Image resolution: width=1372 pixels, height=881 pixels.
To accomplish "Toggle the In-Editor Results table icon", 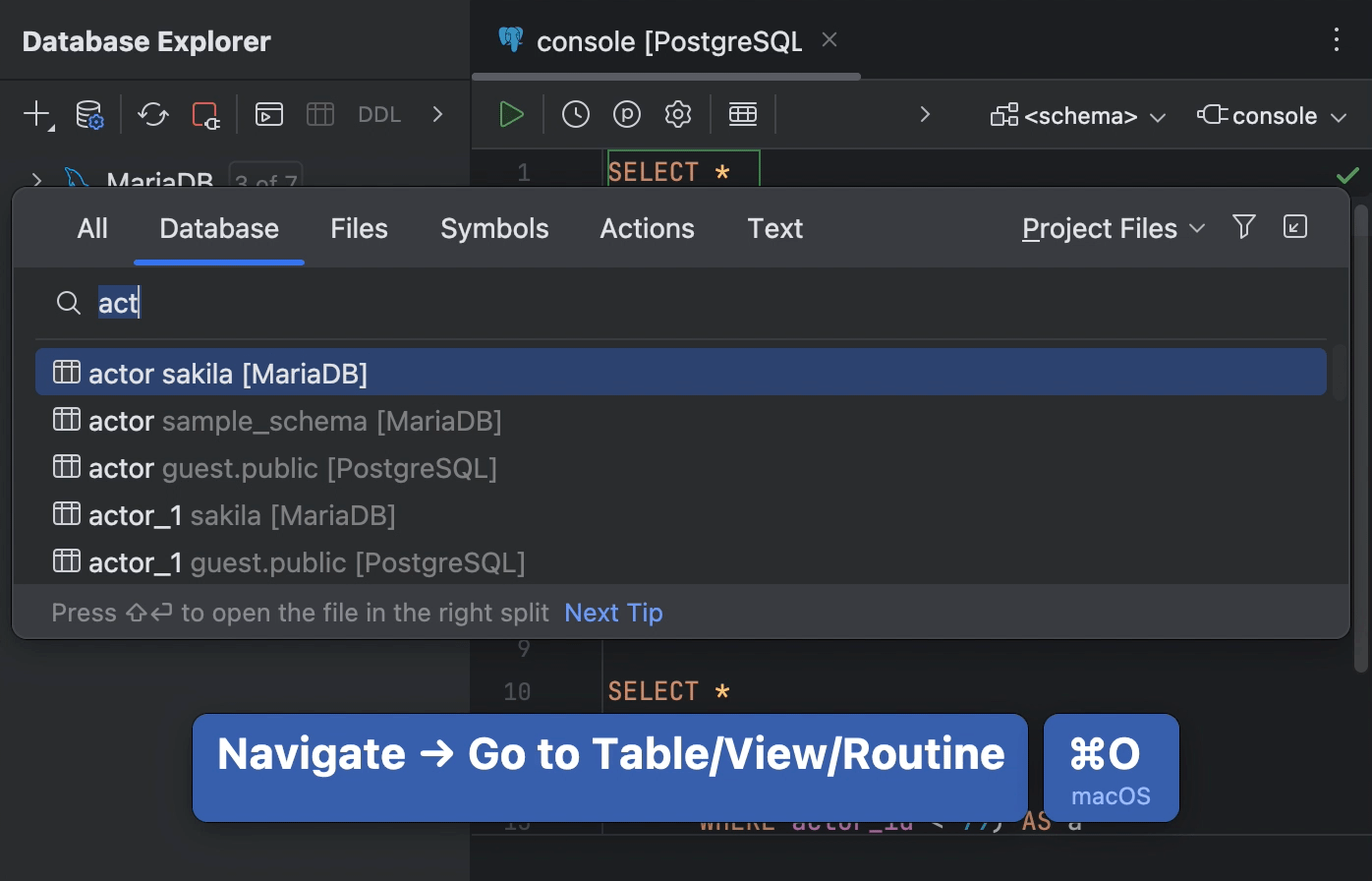I will pyautogui.click(x=743, y=115).
